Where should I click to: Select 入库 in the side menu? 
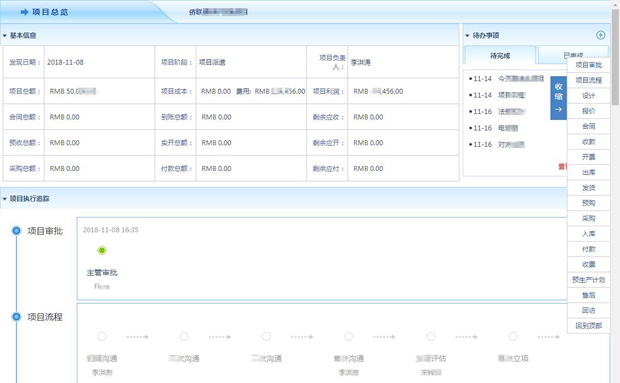(588, 234)
